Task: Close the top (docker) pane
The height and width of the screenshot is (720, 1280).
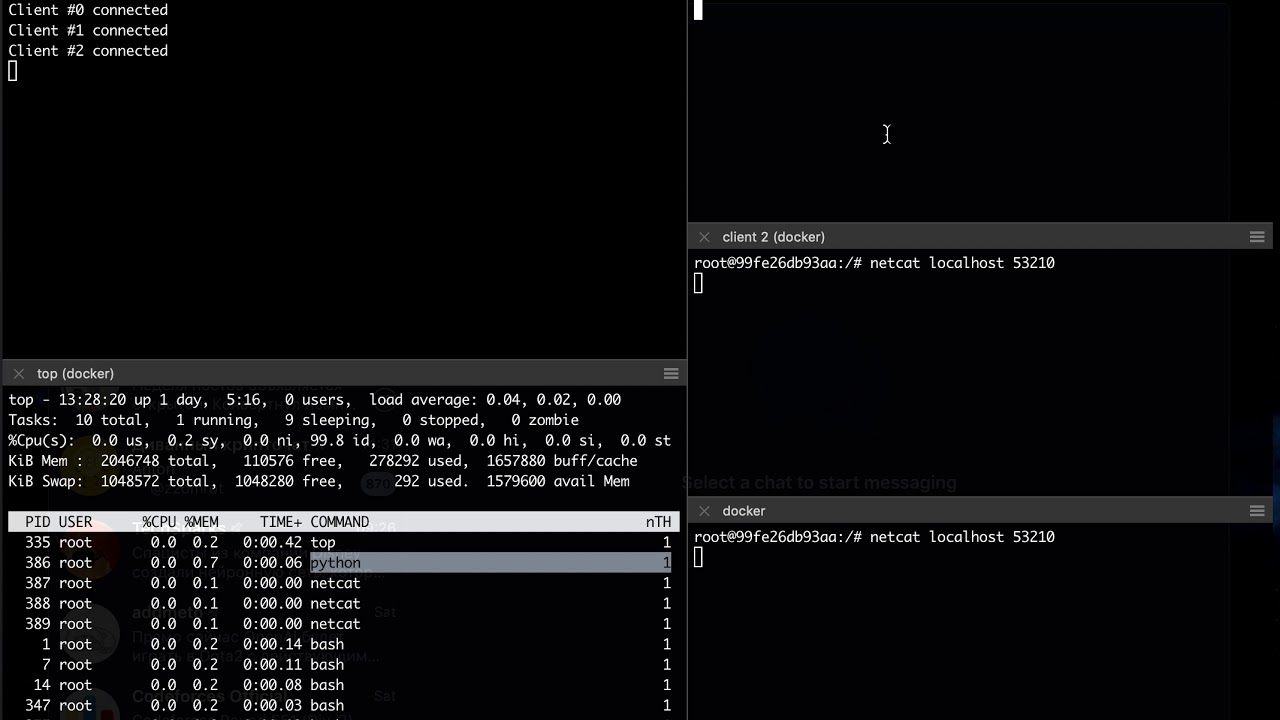Action: coord(18,374)
